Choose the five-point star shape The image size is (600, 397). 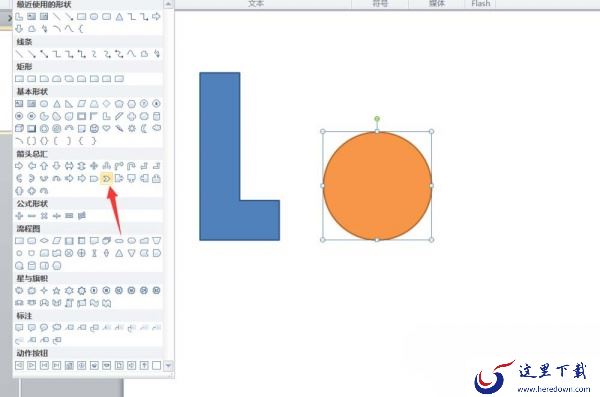(57, 291)
